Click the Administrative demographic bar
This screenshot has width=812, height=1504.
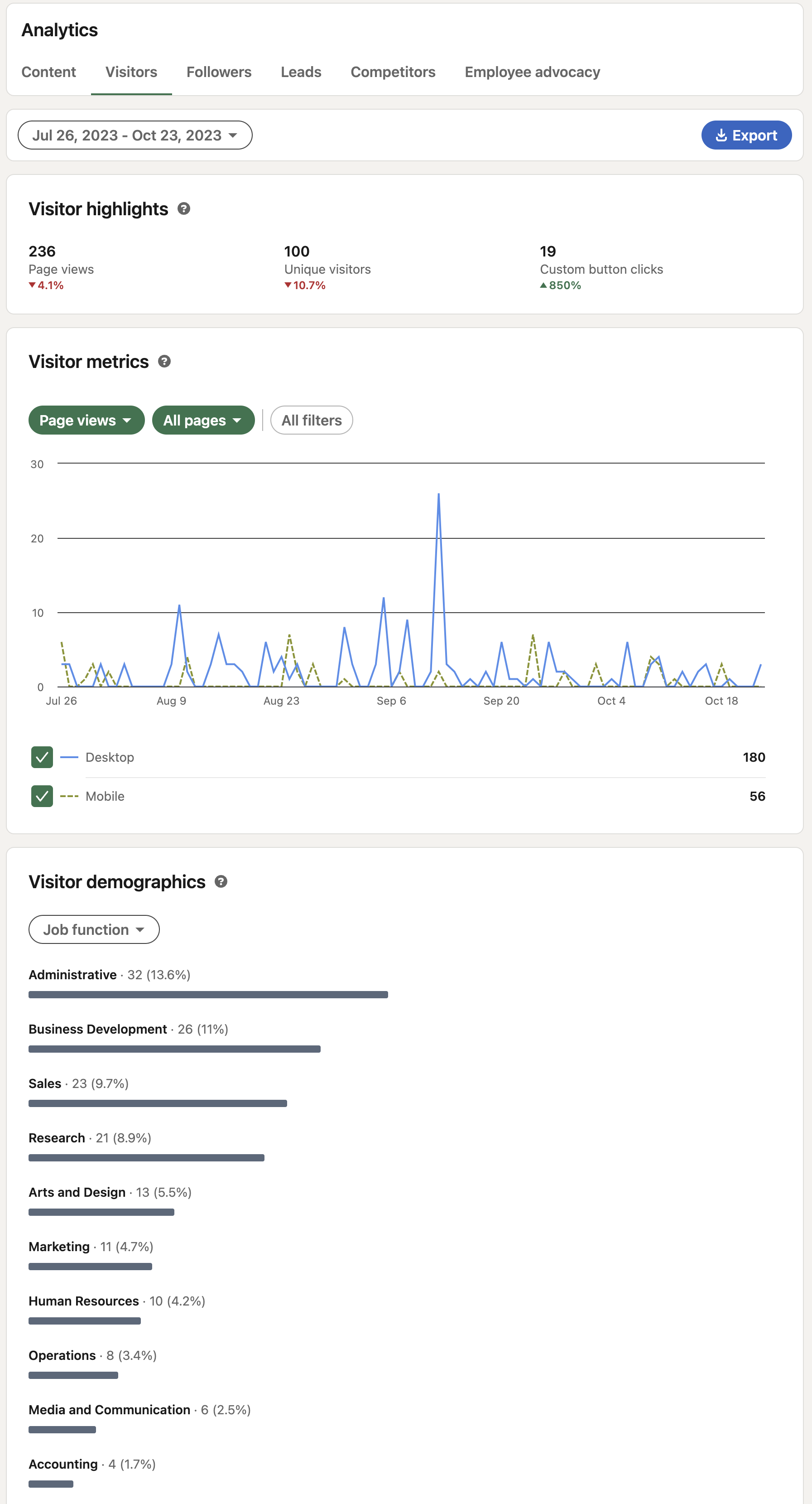tap(208, 994)
